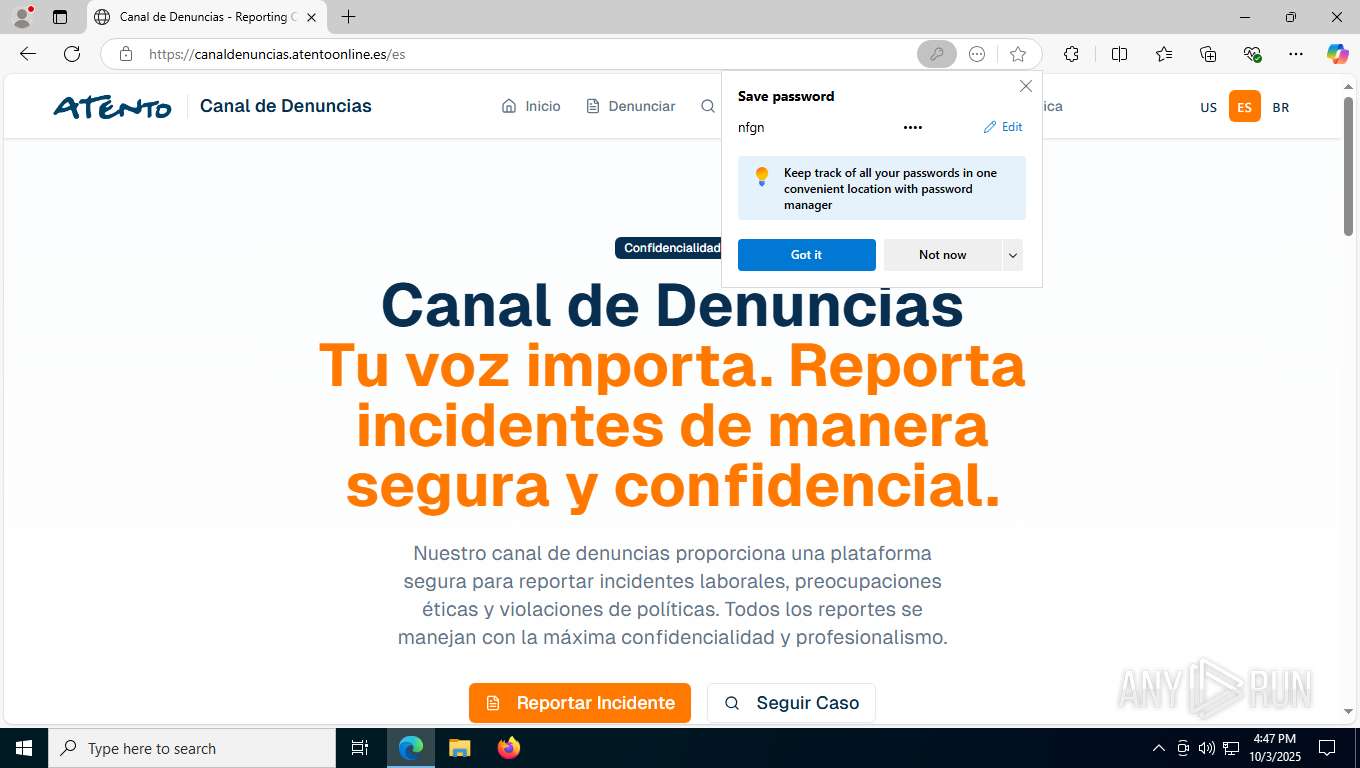This screenshot has height=768, width=1360.
Task: Edit the saved nfgn credentials
Action: click(x=1003, y=127)
